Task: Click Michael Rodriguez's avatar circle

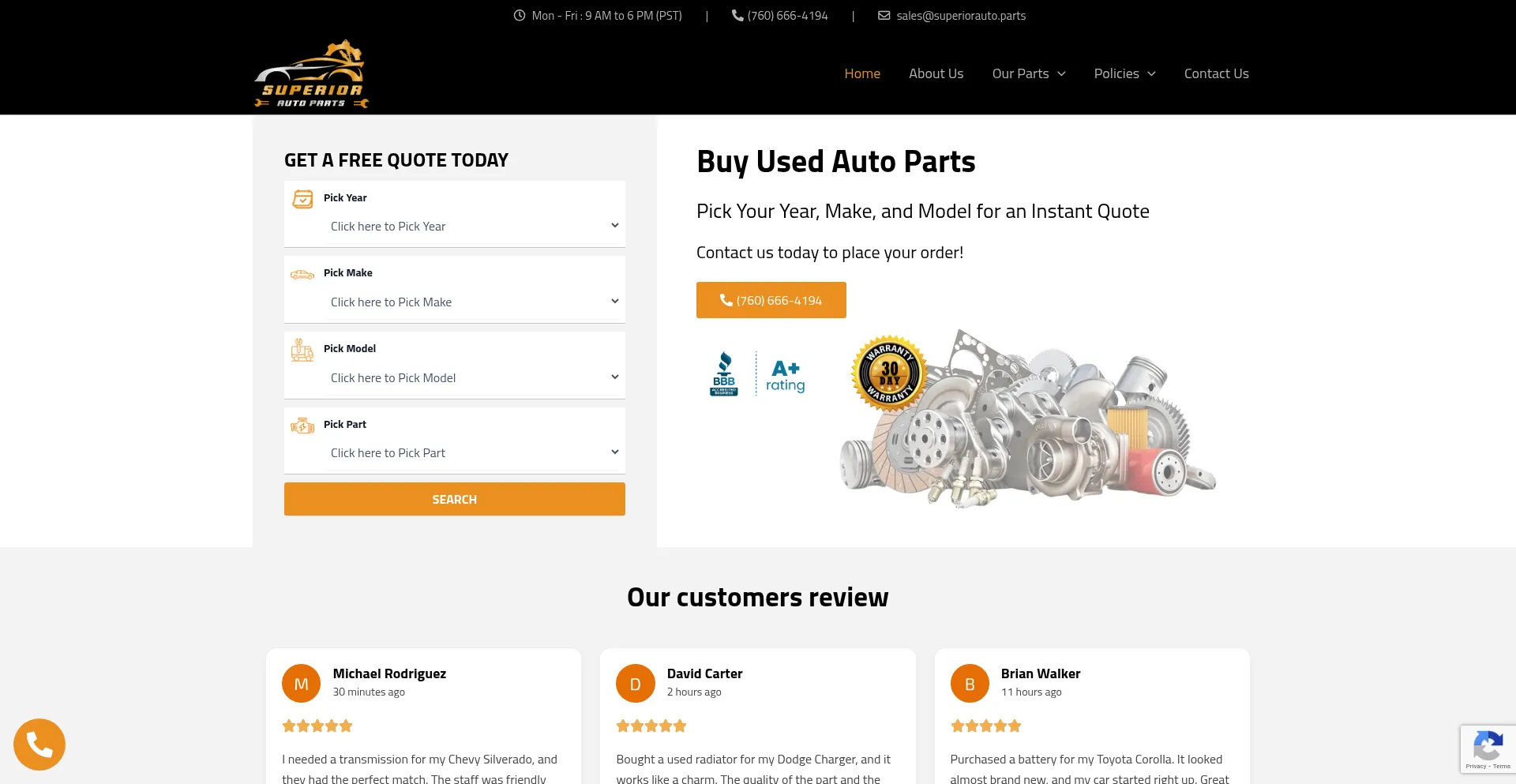Action: [301, 684]
